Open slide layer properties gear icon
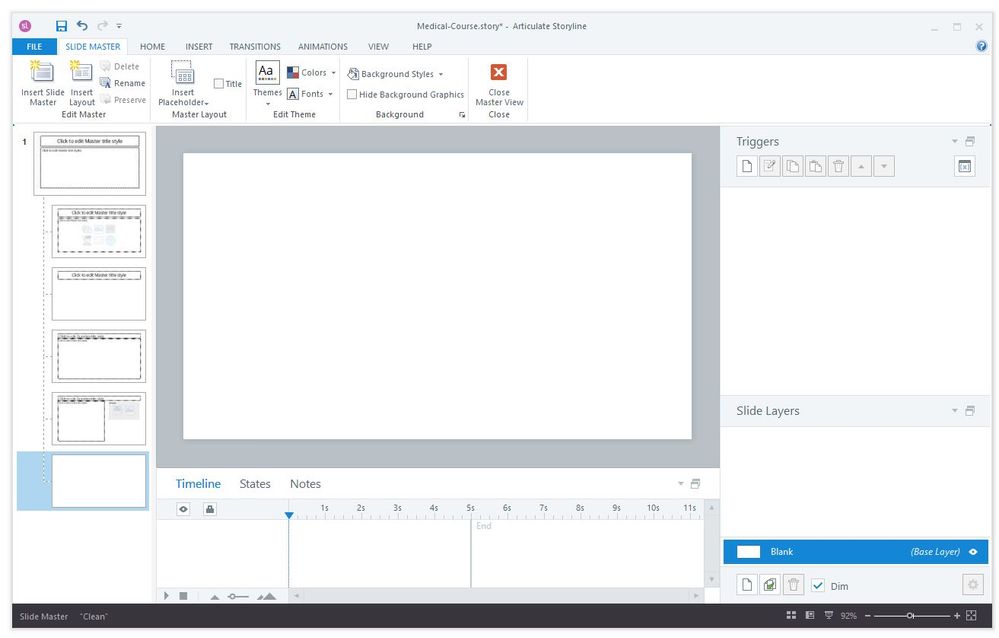 click(972, 585)
